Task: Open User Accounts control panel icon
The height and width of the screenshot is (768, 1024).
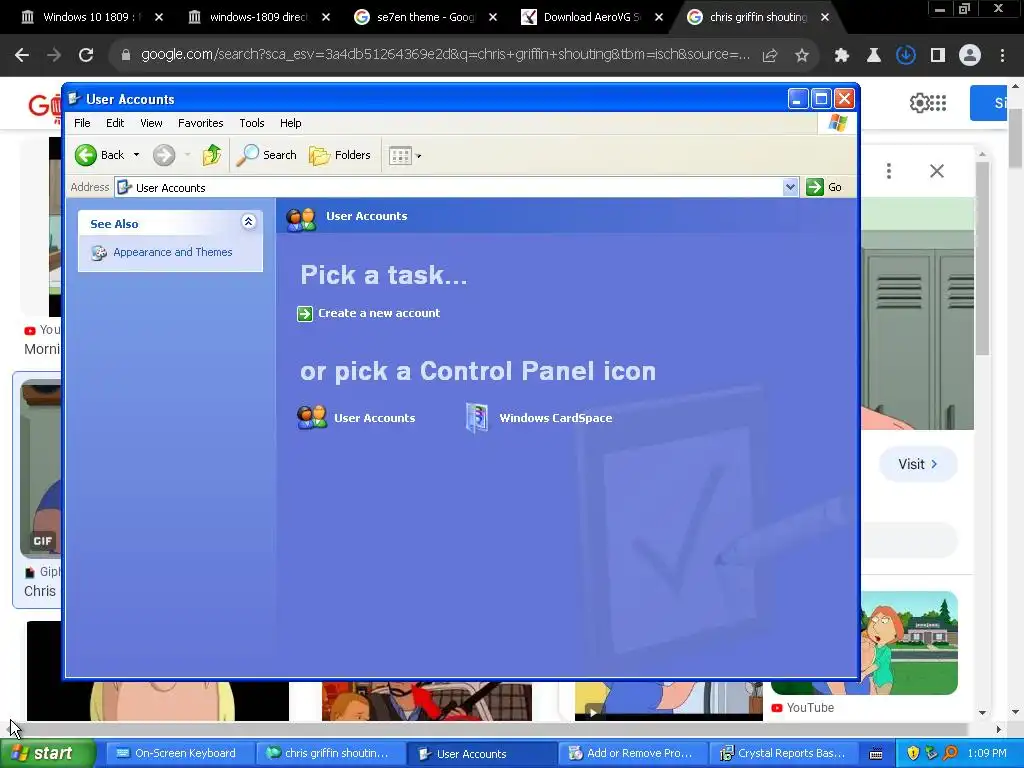Action: (357, 417)
